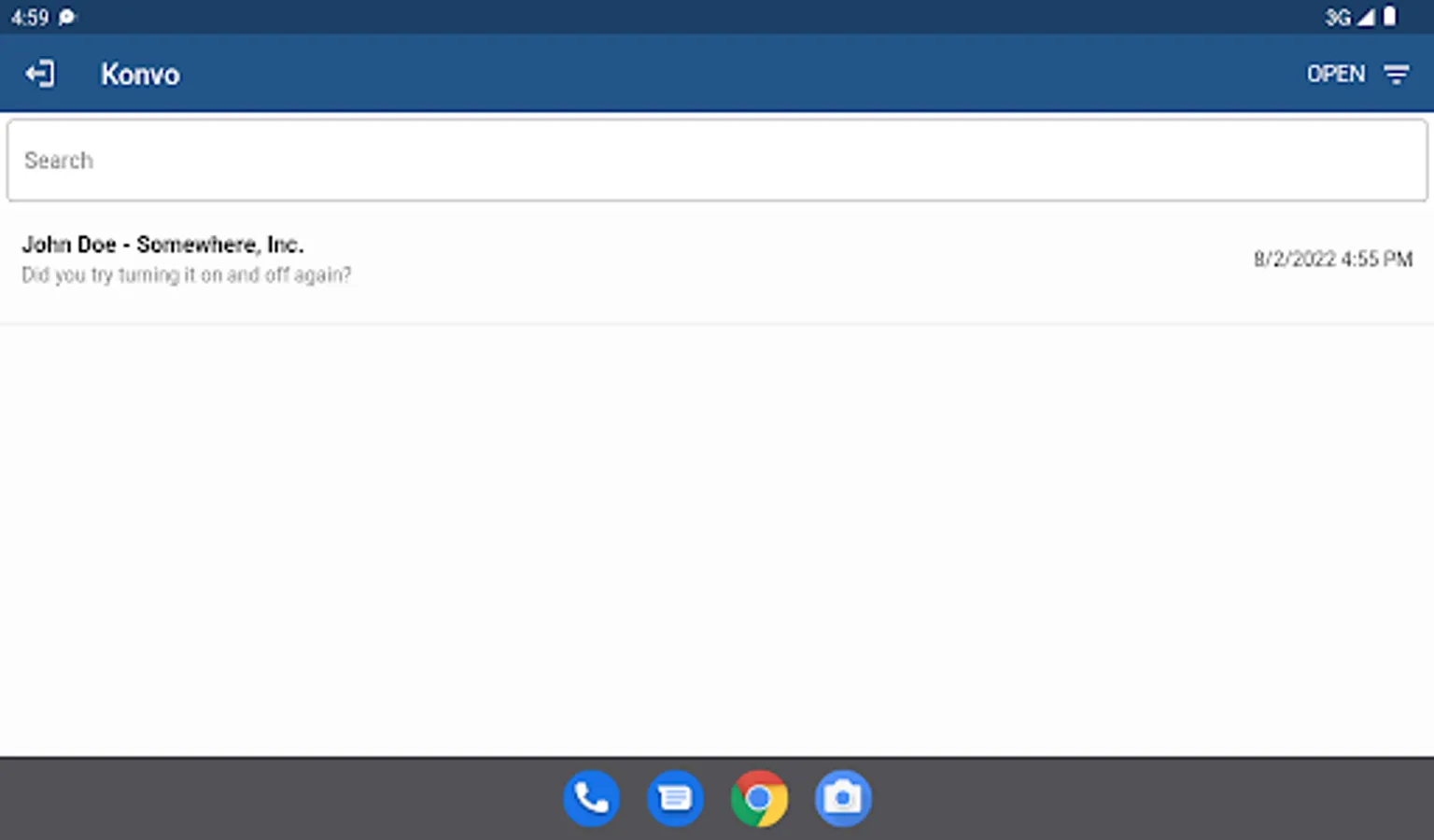The height and width of the screenshot is (840, 1434).
Task: Click the Konvo app title
Action: [140, 75]
